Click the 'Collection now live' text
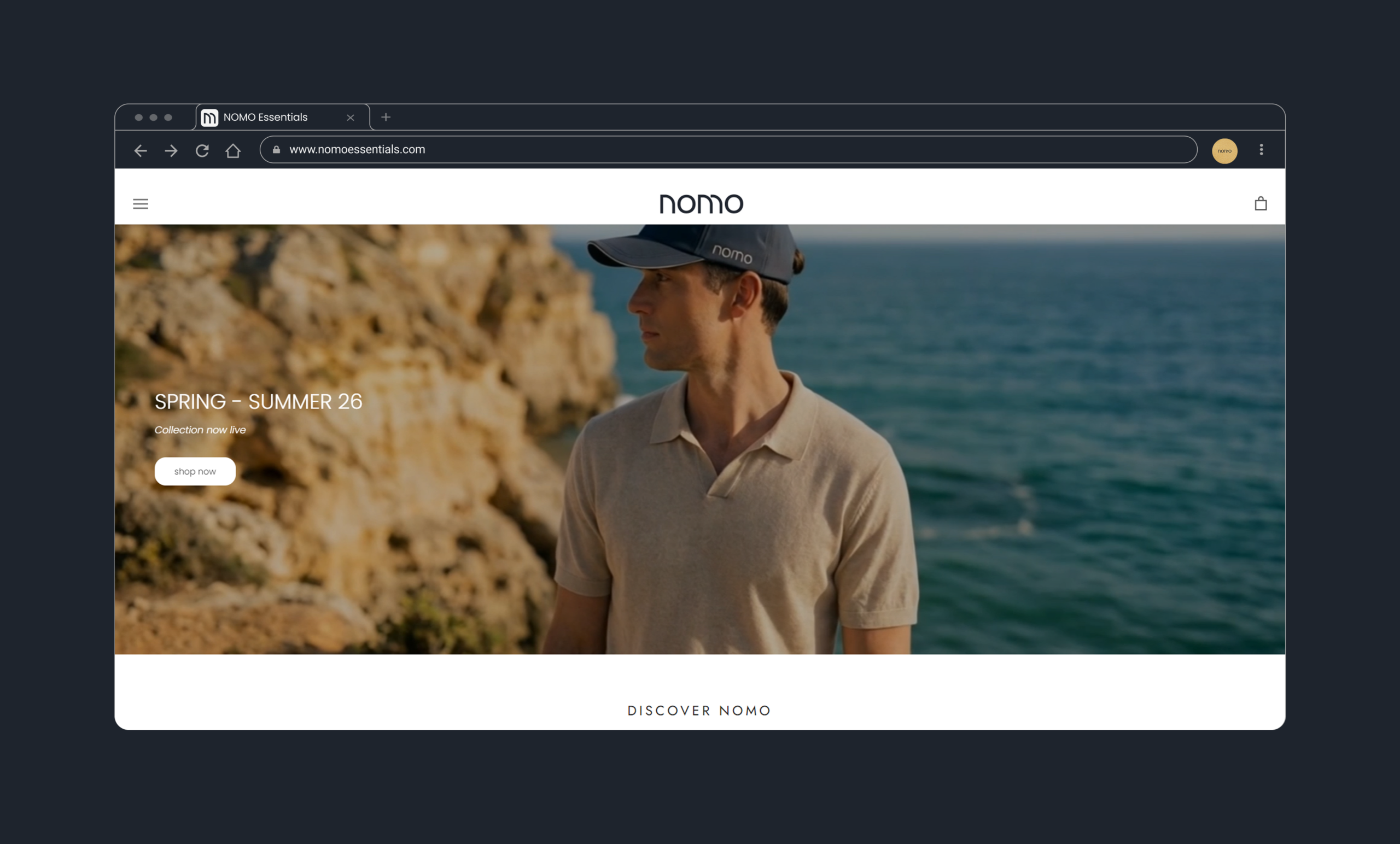Image resolution: width=1400 pixels, height=844 pixels. [200, 430]
